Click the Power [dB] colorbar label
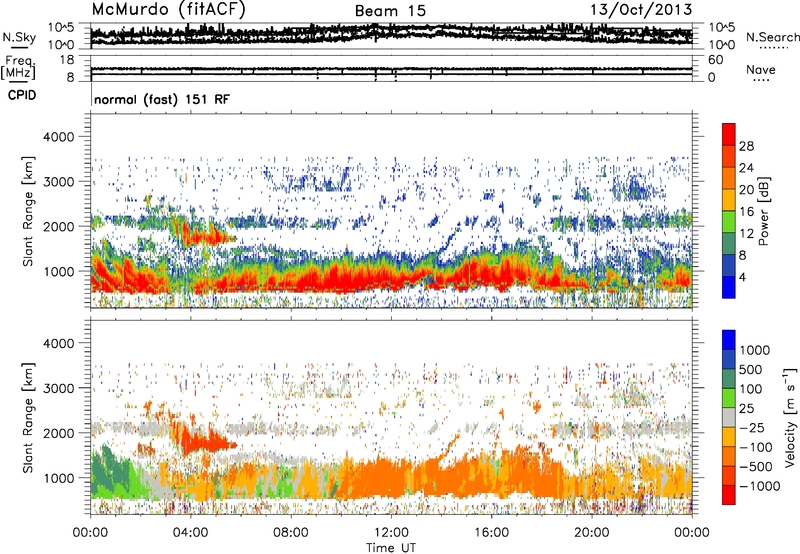Image resolution: width=800 pixels, height=554 pixels. 763,211
